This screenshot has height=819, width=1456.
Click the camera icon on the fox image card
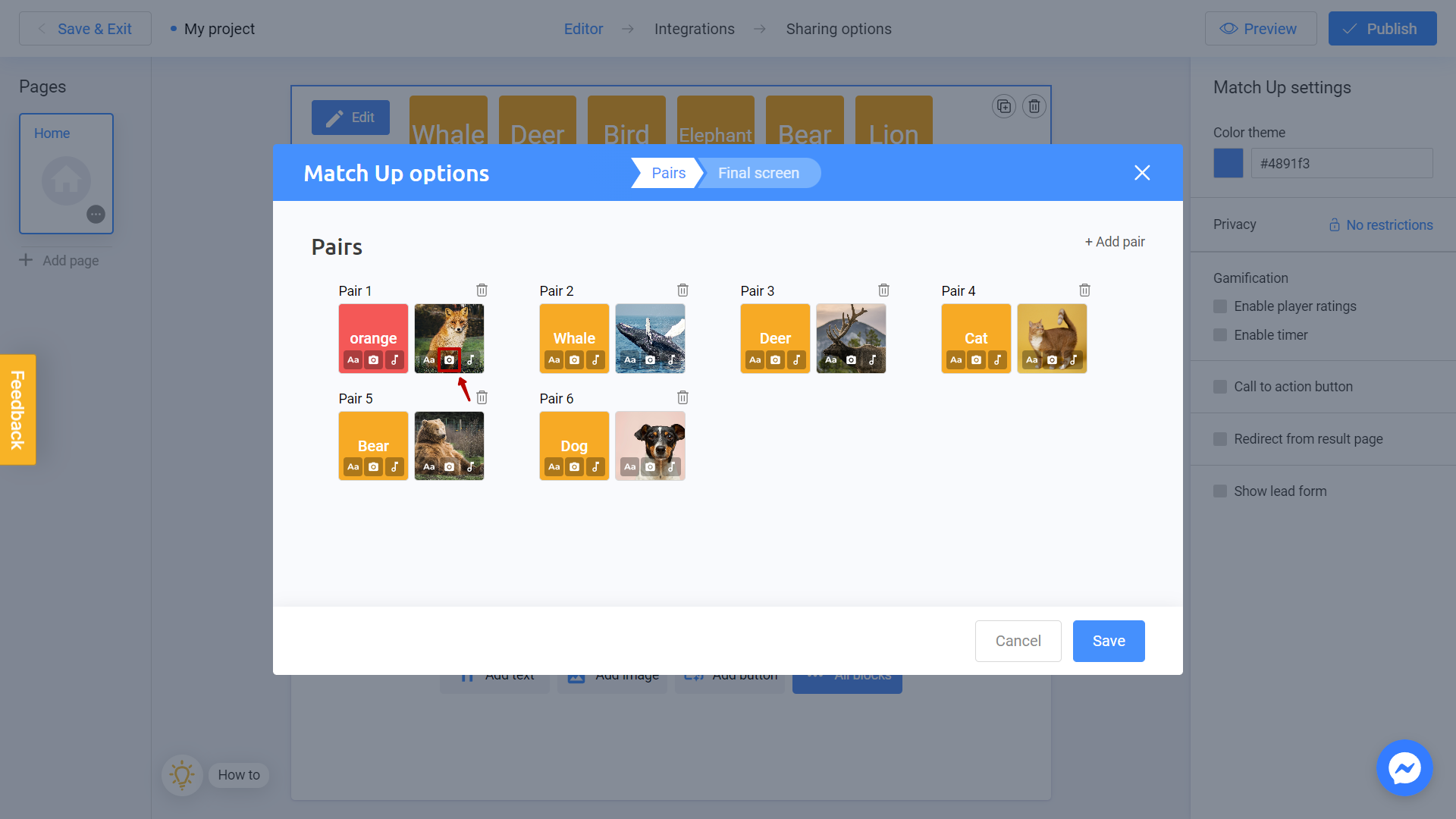point(449,359)
